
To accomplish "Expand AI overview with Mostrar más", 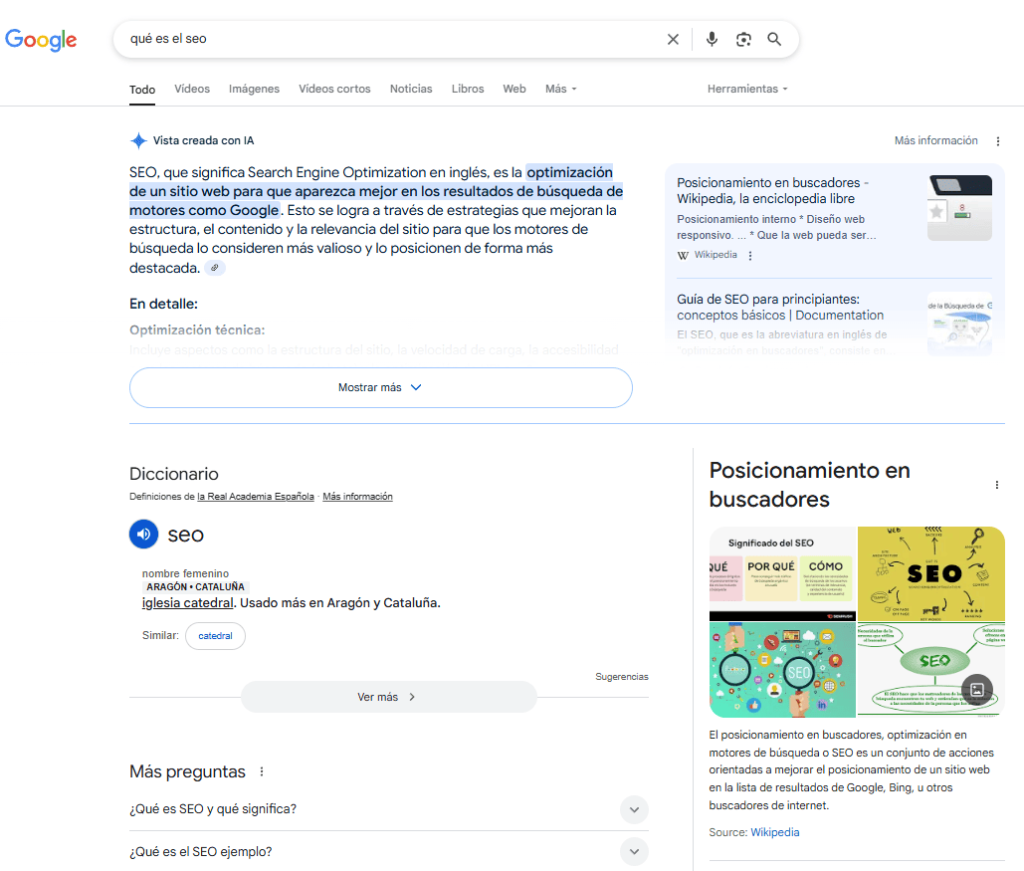I will (x=381, y=388).
